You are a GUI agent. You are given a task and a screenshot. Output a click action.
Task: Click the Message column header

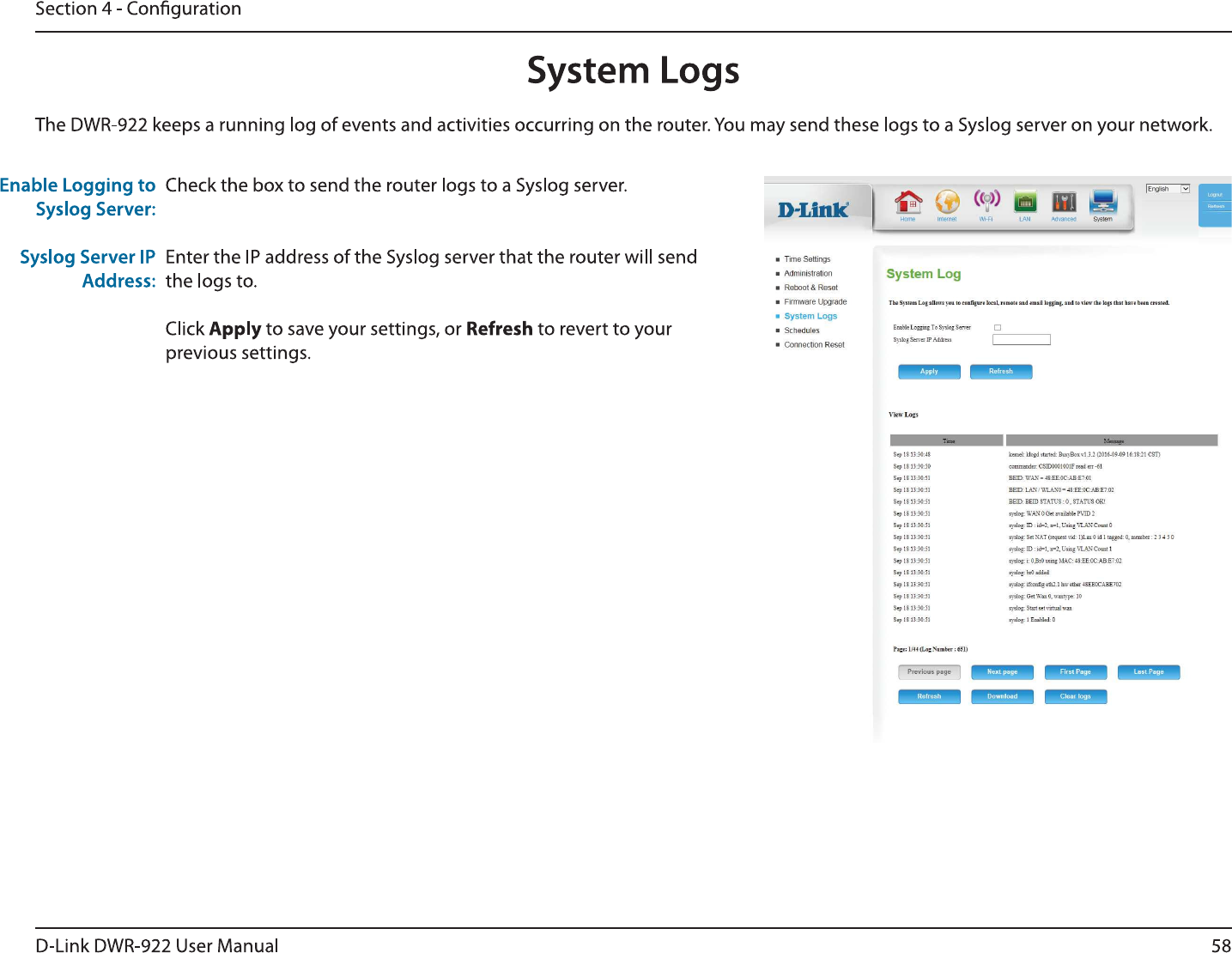click(1112, 440)
